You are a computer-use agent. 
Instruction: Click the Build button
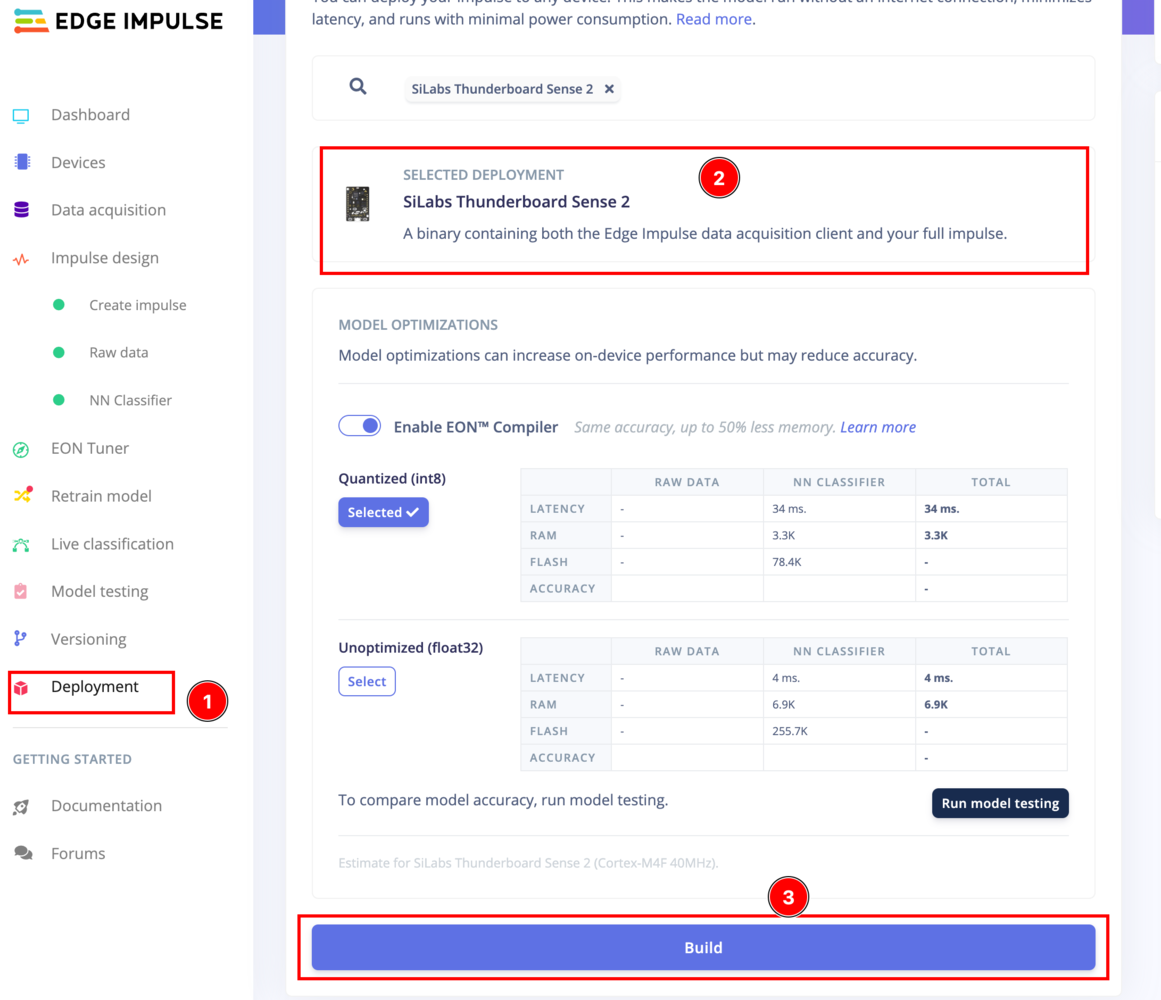(x=703, y=947)
